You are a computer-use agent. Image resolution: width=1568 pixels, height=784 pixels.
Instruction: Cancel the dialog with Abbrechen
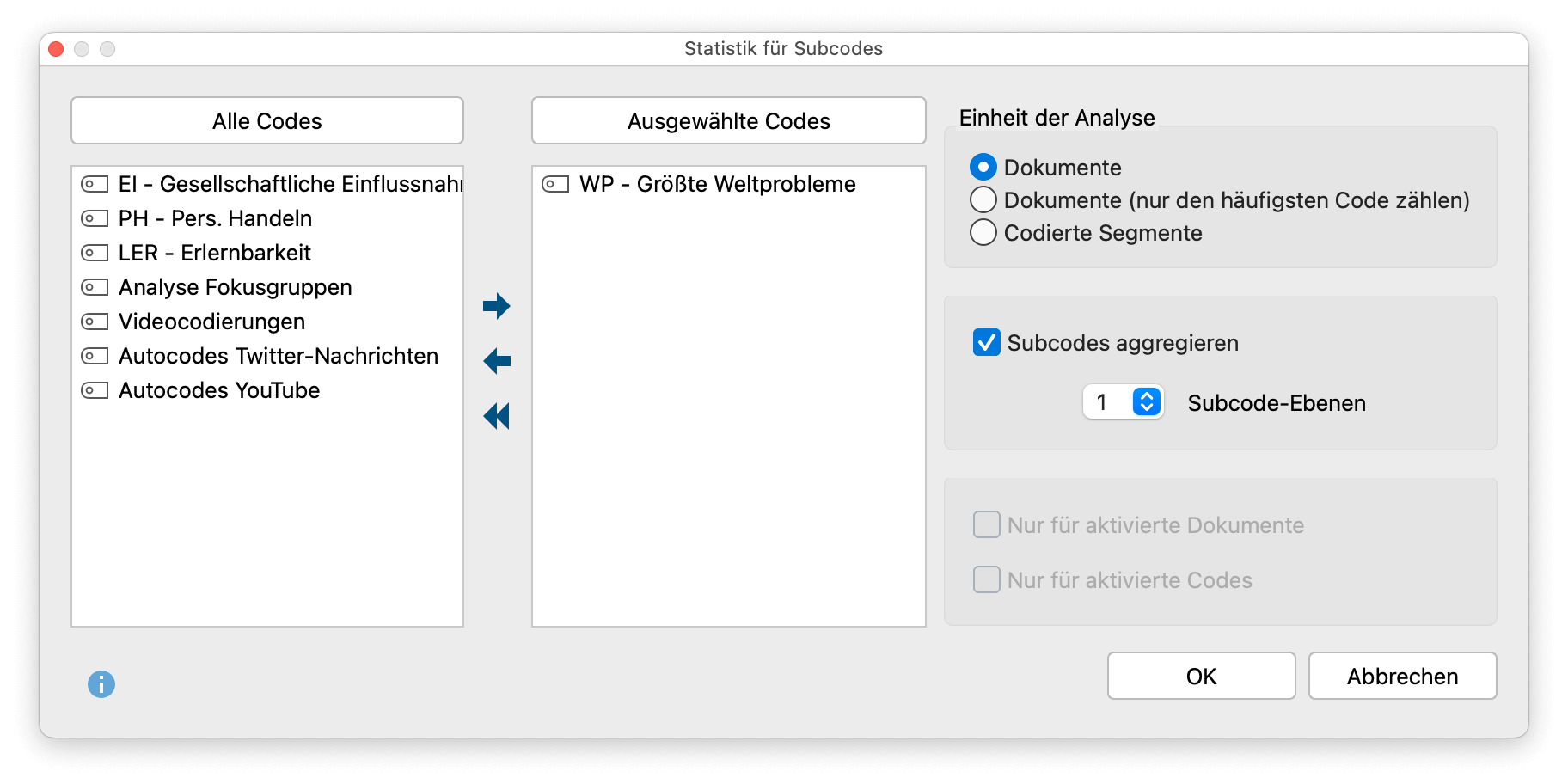coord(1402,676)
